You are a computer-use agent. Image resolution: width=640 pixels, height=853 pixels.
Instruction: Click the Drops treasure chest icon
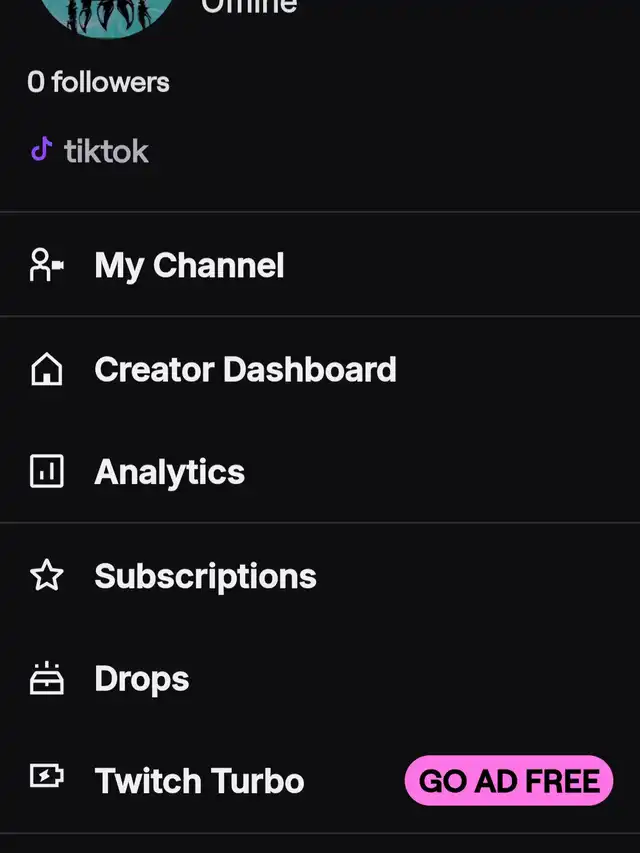46,678
